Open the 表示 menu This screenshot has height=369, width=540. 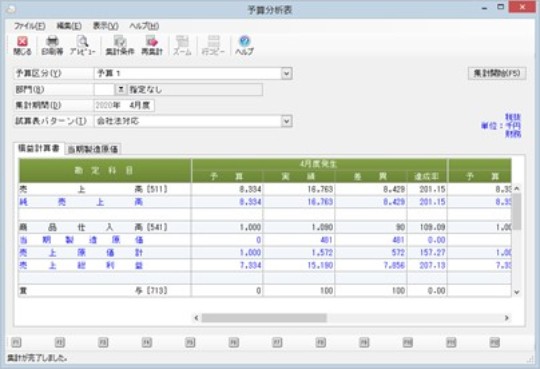point(105,26)
